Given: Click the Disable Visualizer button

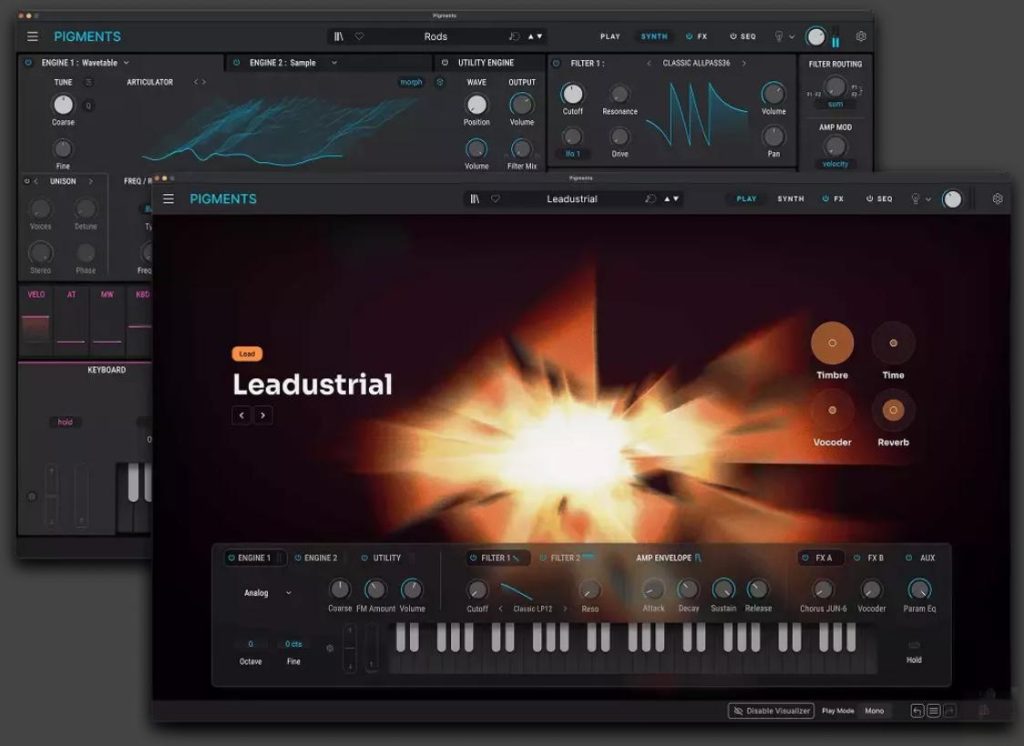Looking at the screenshot, I should click(770, 711).
